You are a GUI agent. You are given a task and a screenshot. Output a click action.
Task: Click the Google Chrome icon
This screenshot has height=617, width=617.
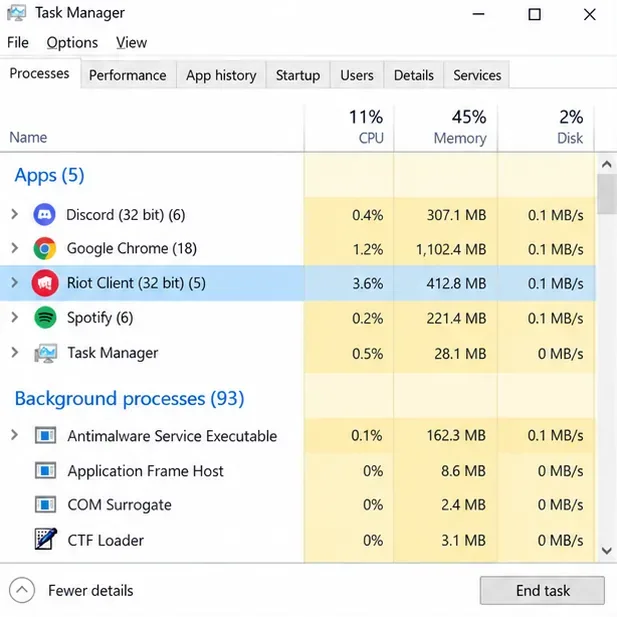(44, 249)
